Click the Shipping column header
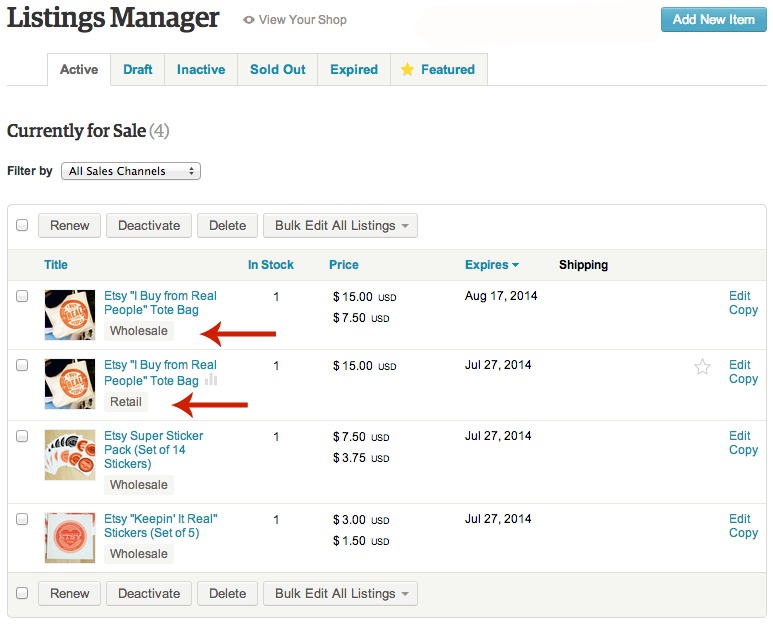The height and width of the screenshot is (625, 773). 583,265
